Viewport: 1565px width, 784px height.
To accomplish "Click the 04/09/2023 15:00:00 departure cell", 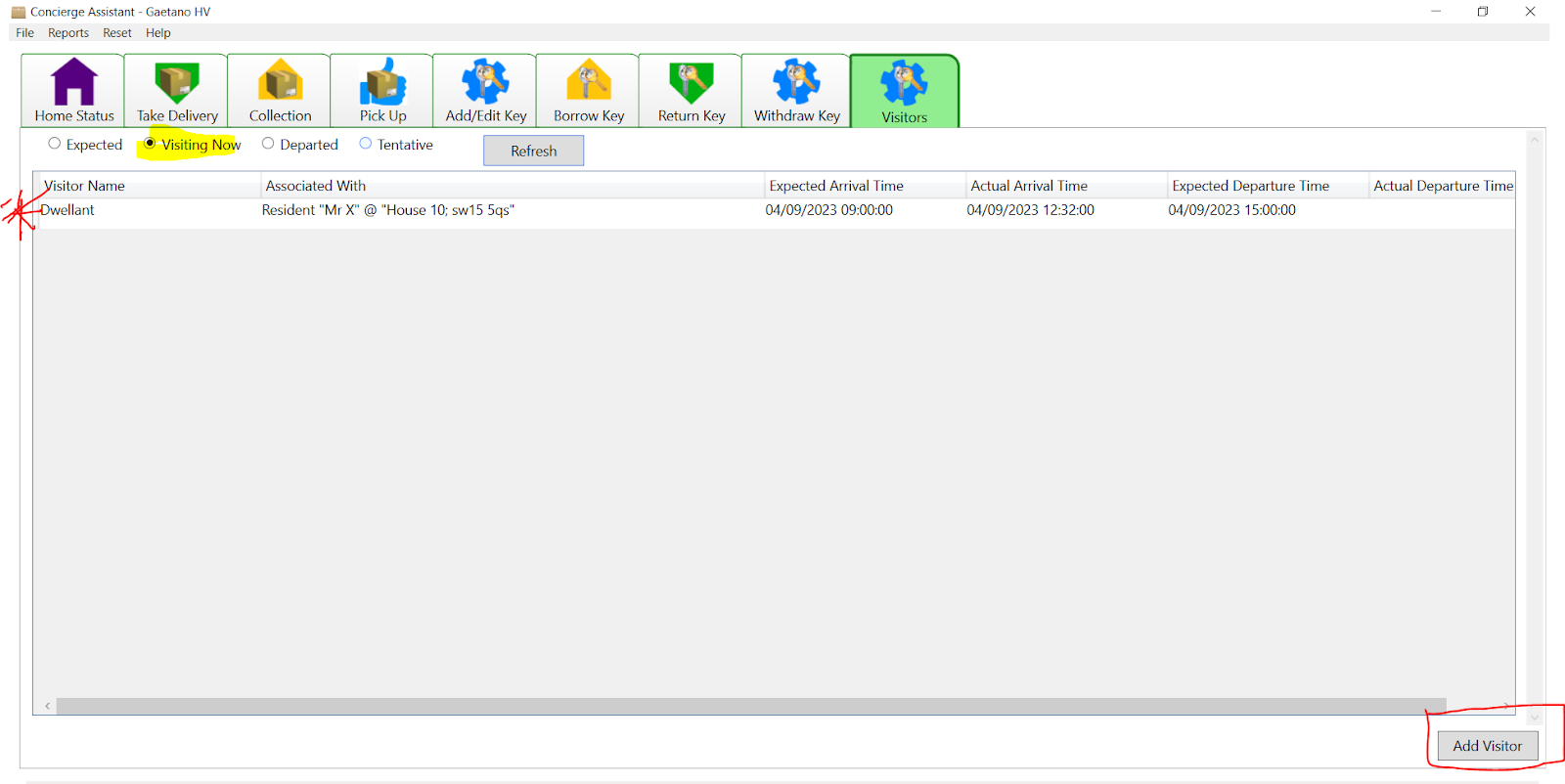I will [x=1232, y=210].
